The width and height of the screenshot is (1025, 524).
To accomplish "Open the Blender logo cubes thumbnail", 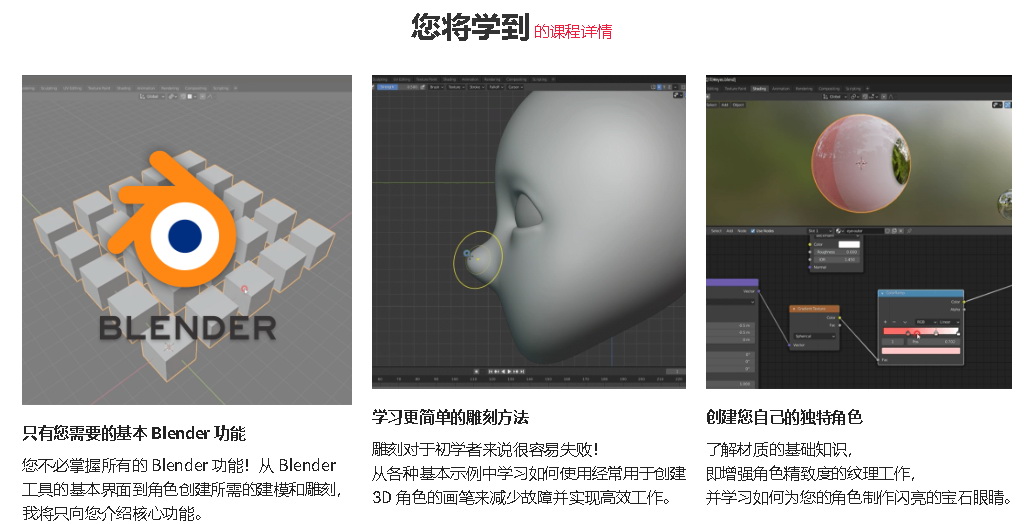I will [x=187, y=240].
